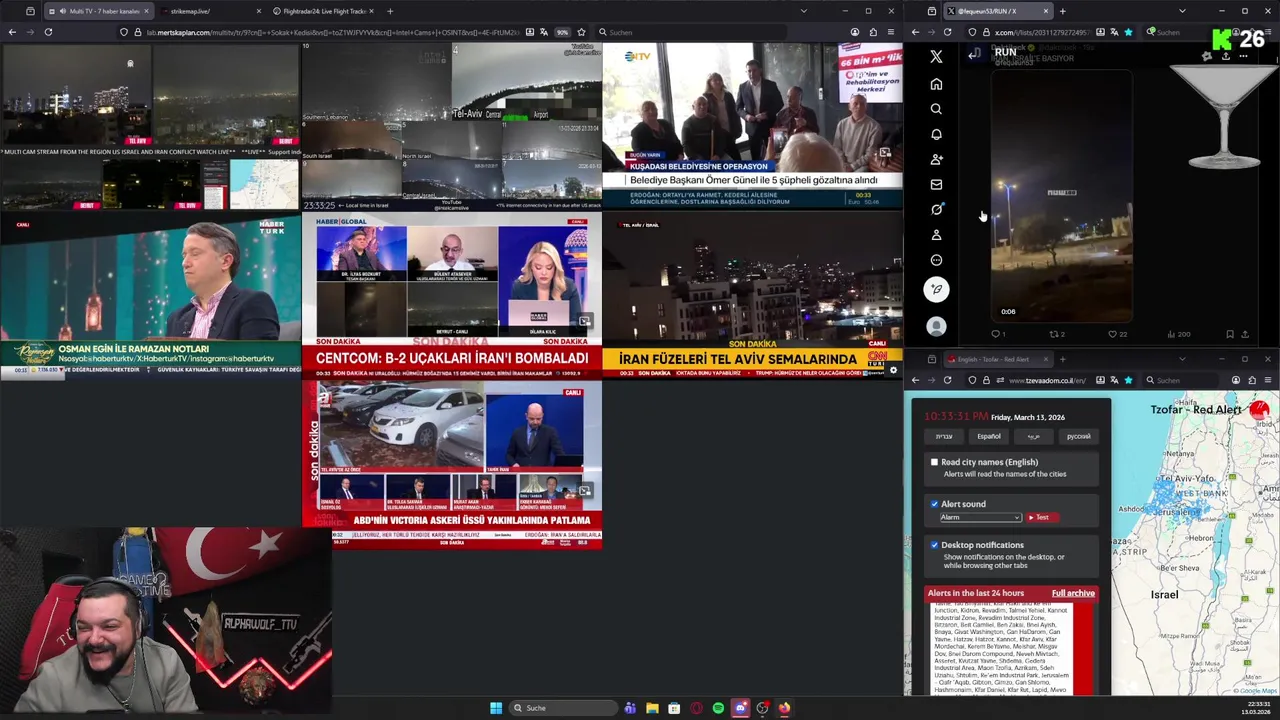Bookmark the video tweet on X

click(1229, 334)
